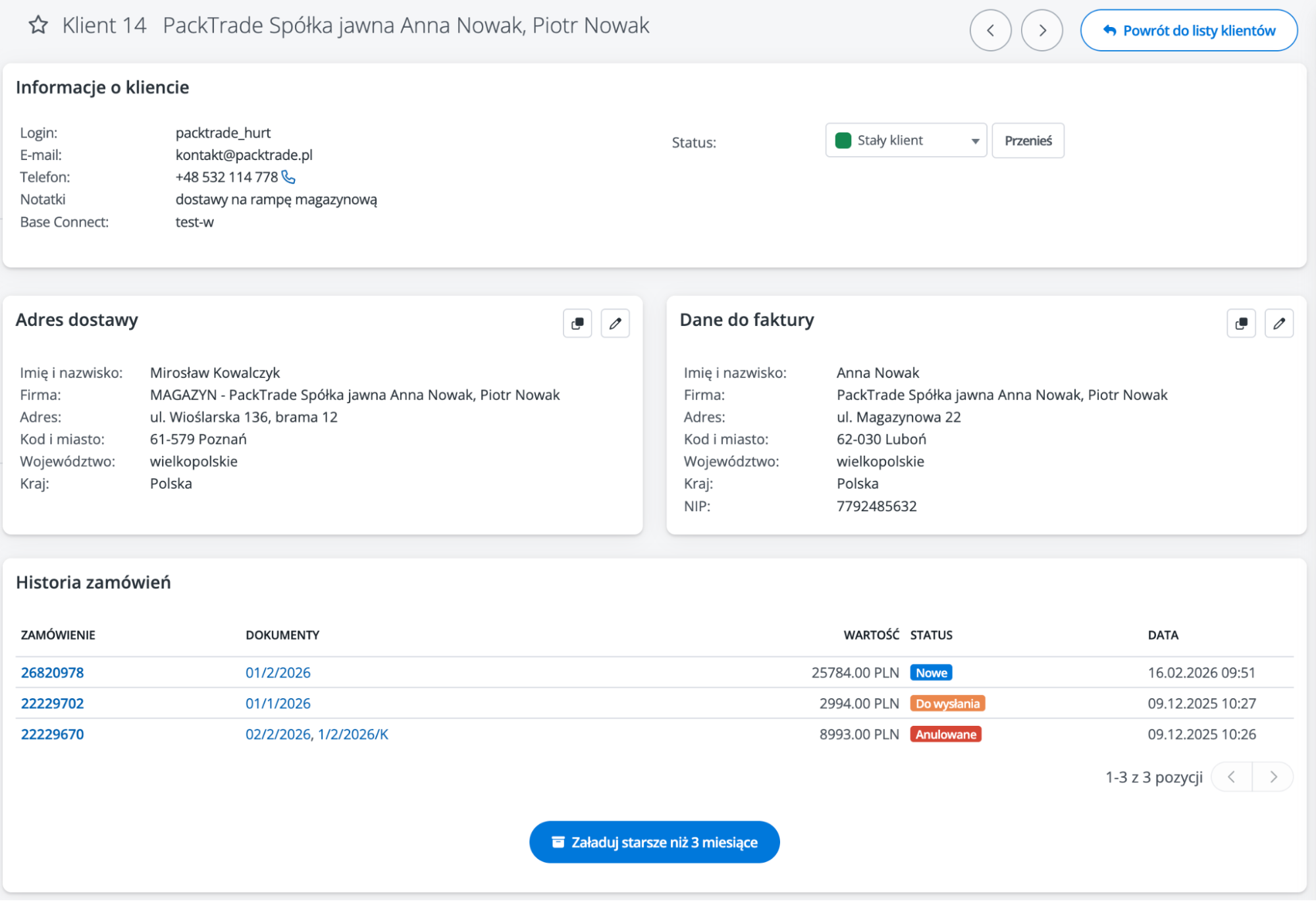Click the green status color swatch
Viewport: 1316px width, 901px height.
coord(843,140)
